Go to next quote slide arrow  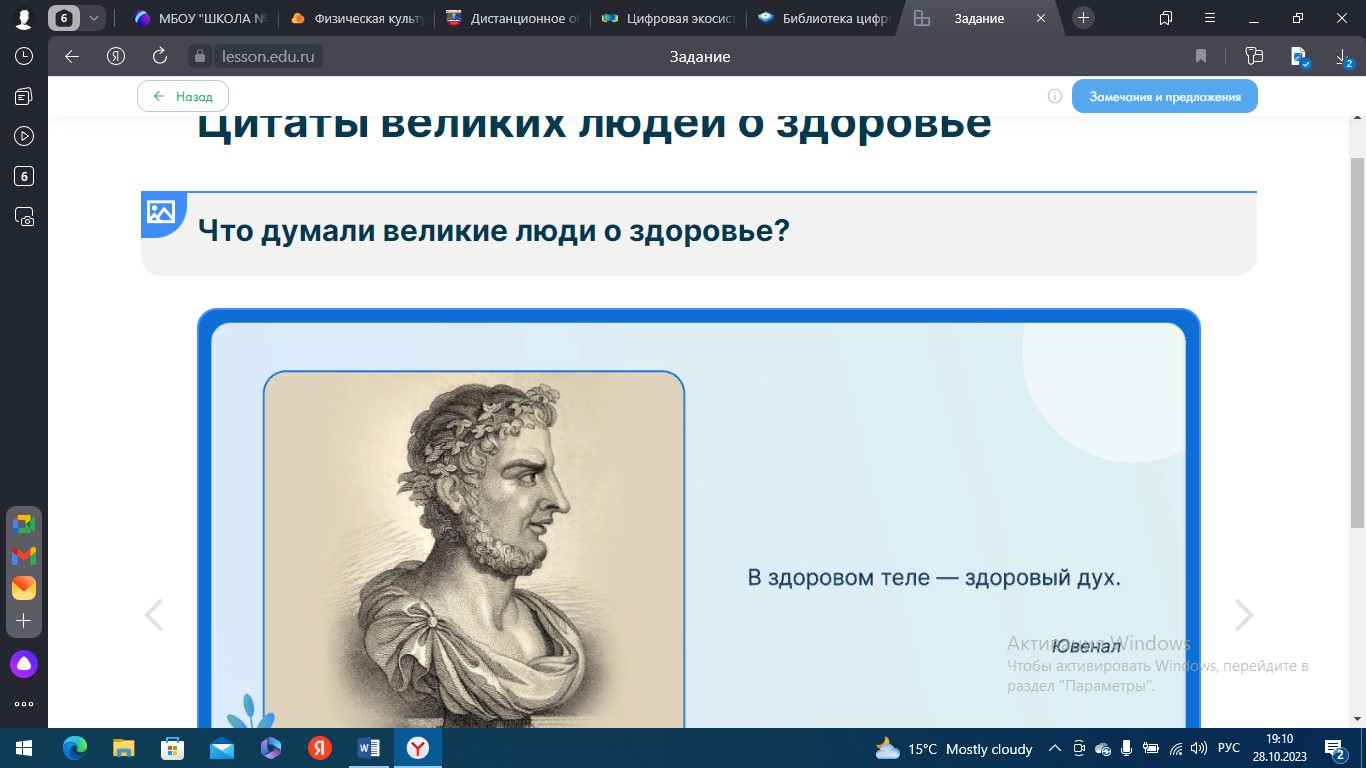coord(1244,615)
